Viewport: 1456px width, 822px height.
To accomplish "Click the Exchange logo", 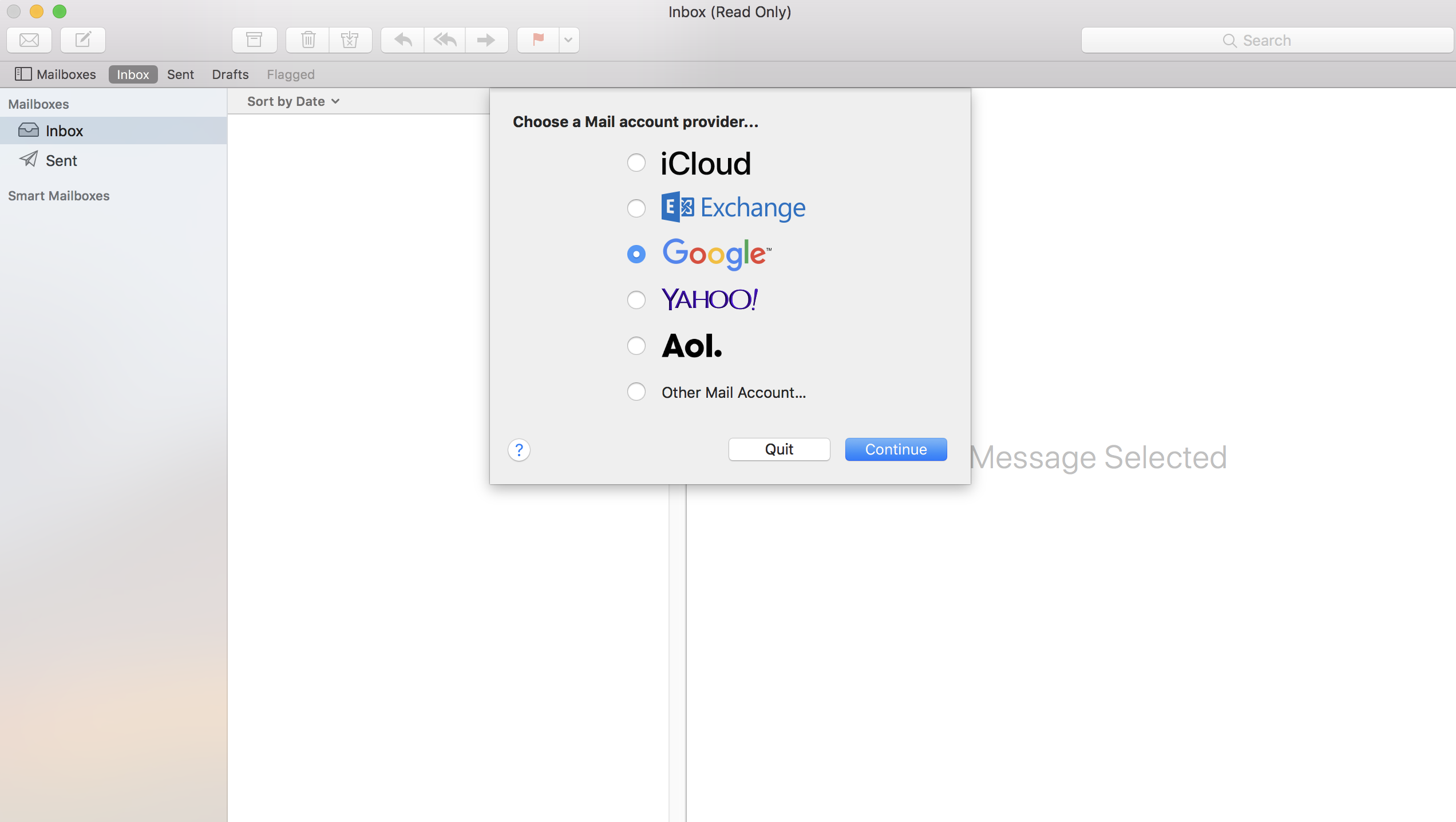I will pyautogui.click(x=733, y=208).
